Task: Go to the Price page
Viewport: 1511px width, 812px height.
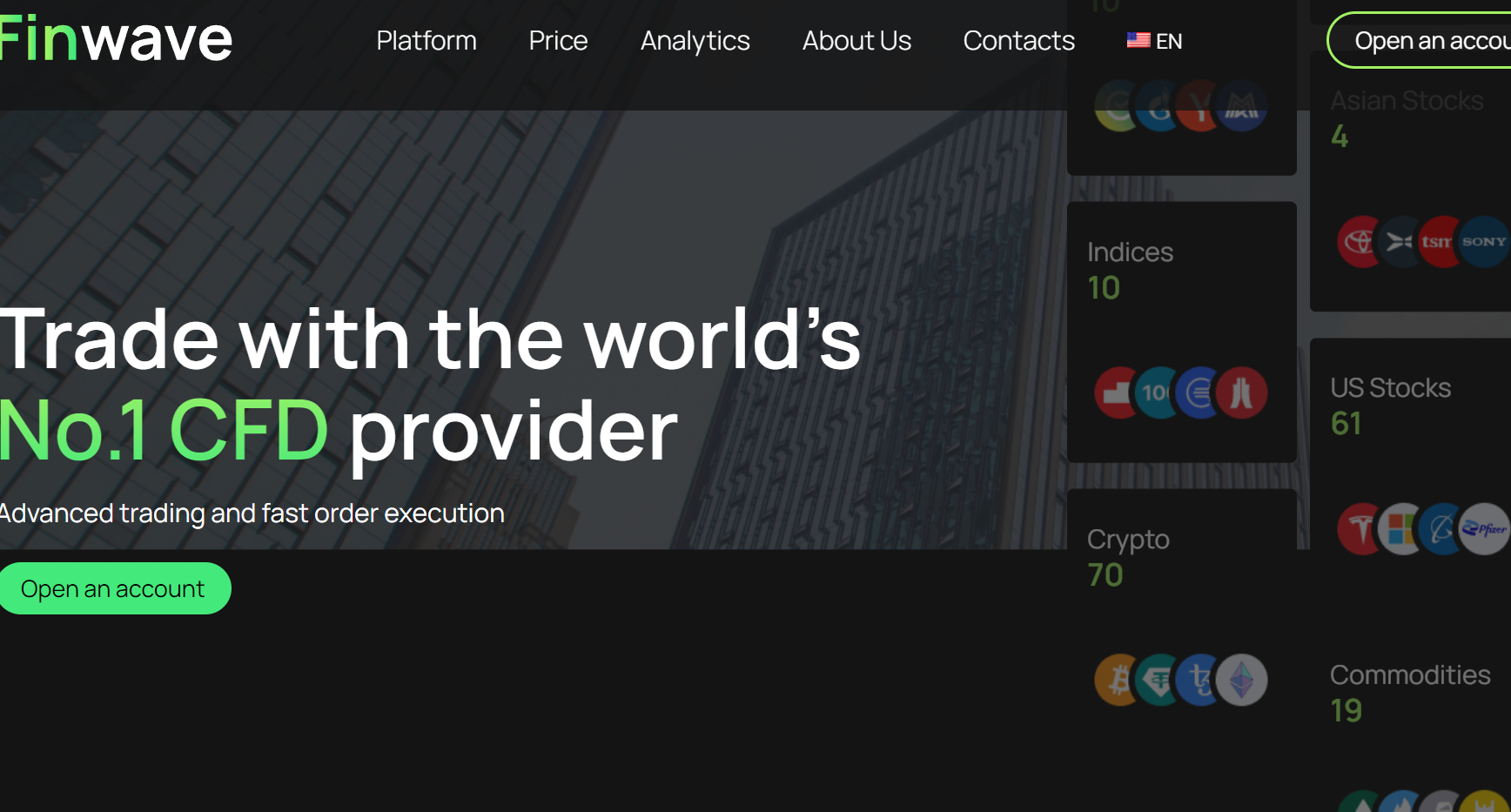Action: (x=558, y=41)
